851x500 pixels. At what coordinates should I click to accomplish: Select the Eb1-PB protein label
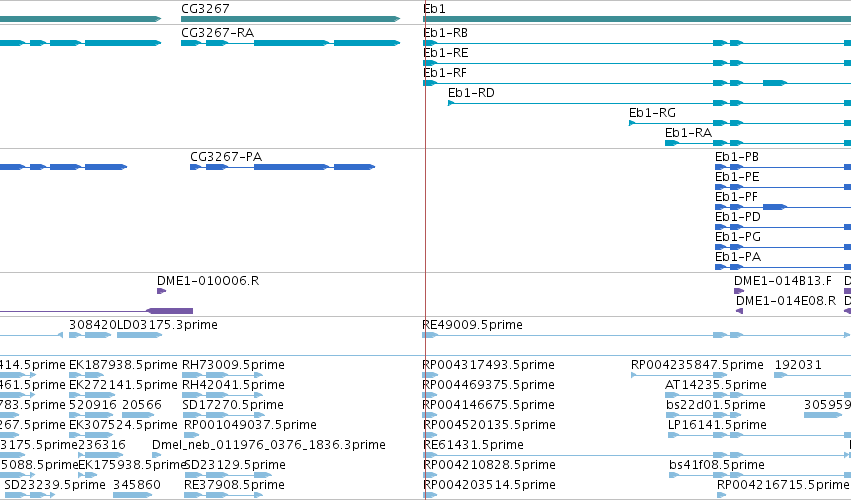click(737, 157)
